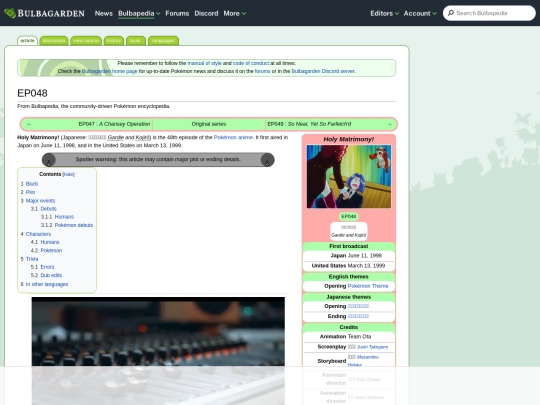Viewport: 540px width, 405px height.
Task: Jump to Dub edits in contents
Action: coord(51,275)
